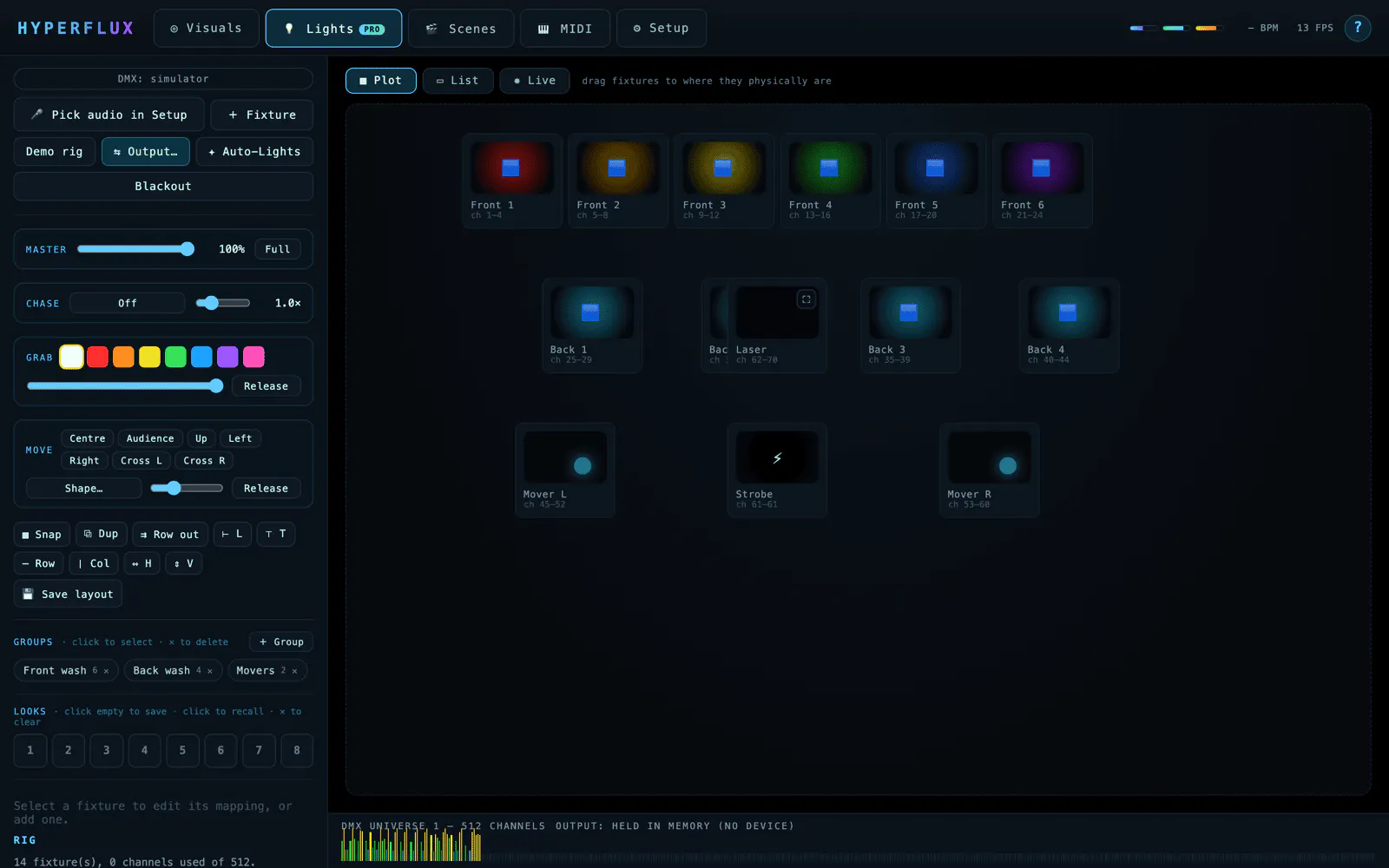Image resolution: width=1389 pixels, height=868 pixels.
Task: Select Cross L move preset
Action: 142,461
